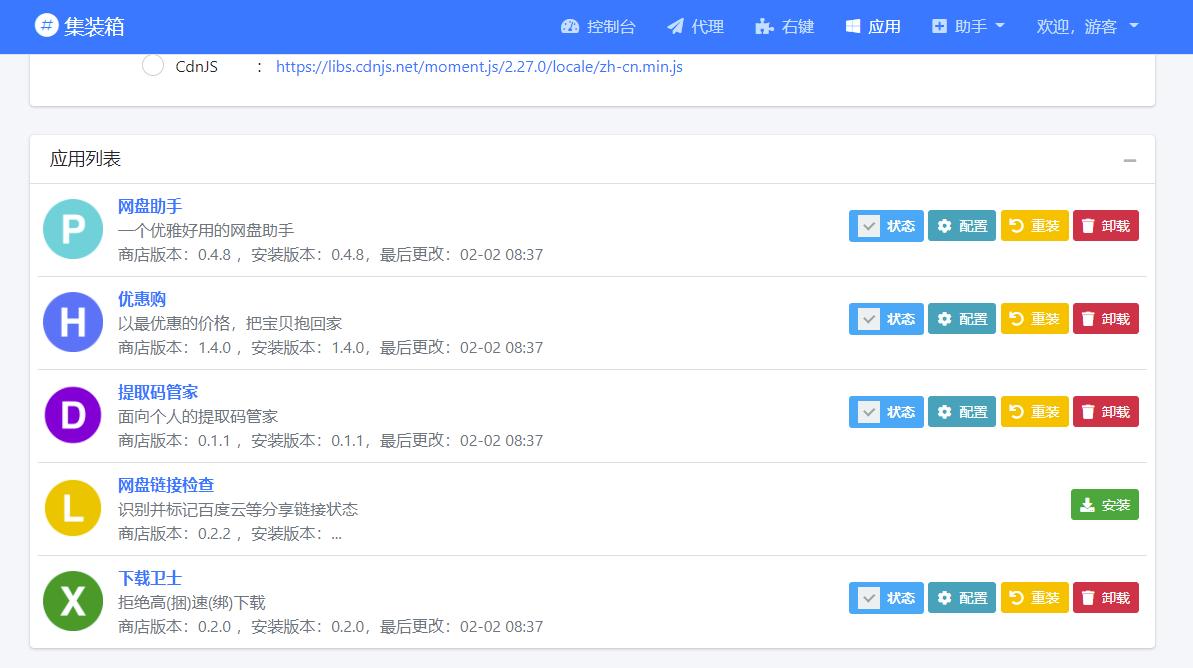Install 网盘链接检查 via the 安装 button
This screenshot has width=1193, height=668.
(x=1104, y=504)
